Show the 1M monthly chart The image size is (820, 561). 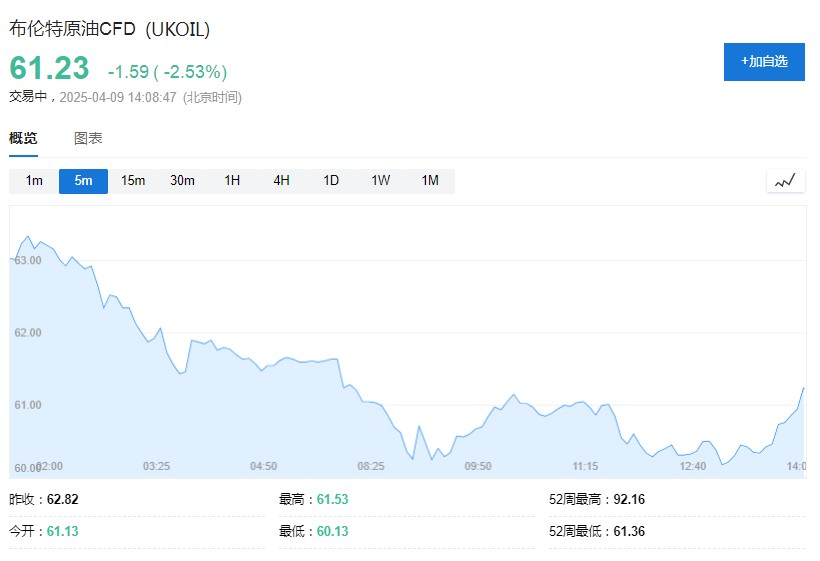[430, 181]
